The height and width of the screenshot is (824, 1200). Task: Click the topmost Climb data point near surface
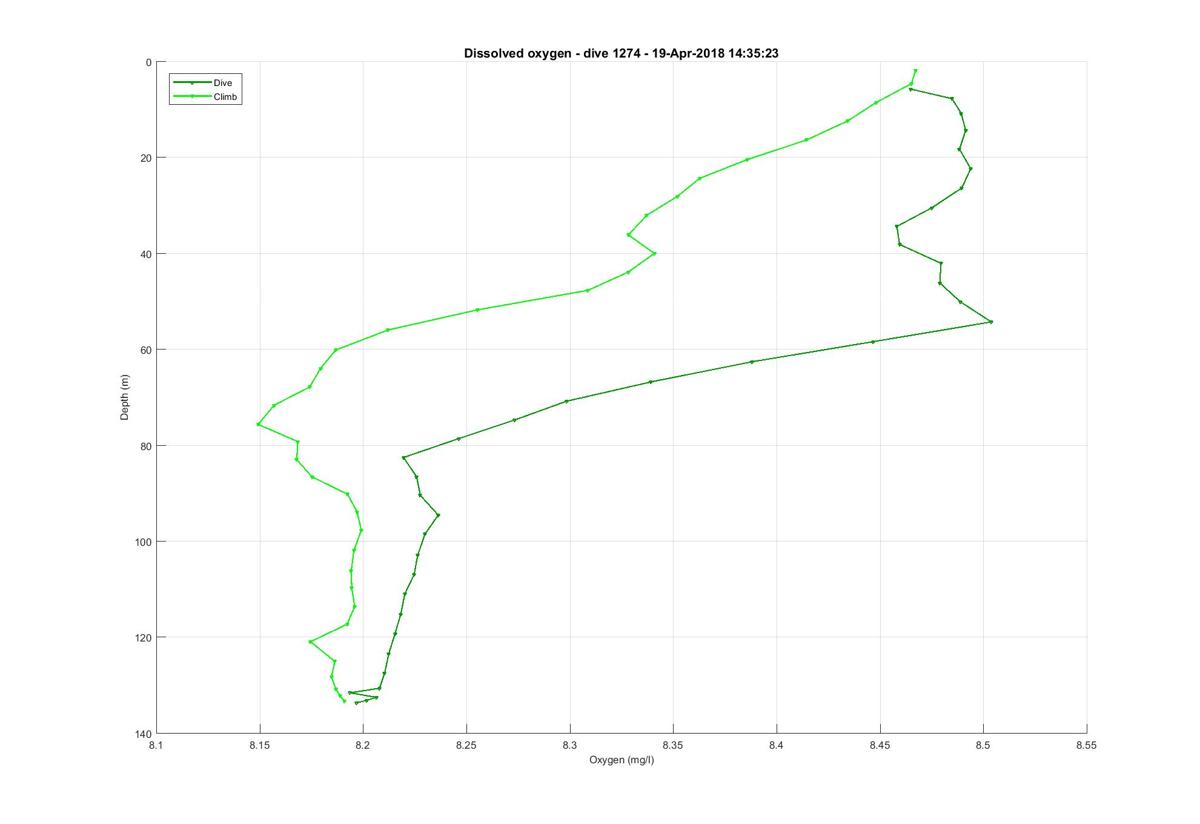[915, 71]
